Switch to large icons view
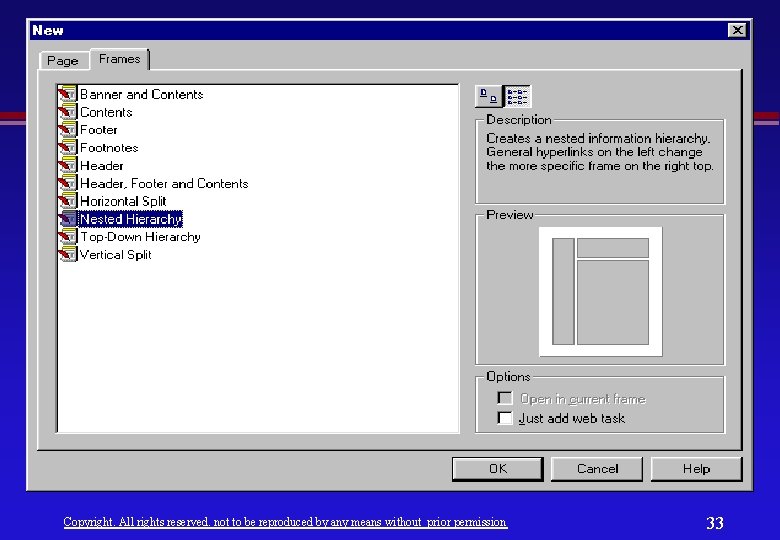Viewport: 780px width, 540px height. pyautogui.click(x=488, y=96)
